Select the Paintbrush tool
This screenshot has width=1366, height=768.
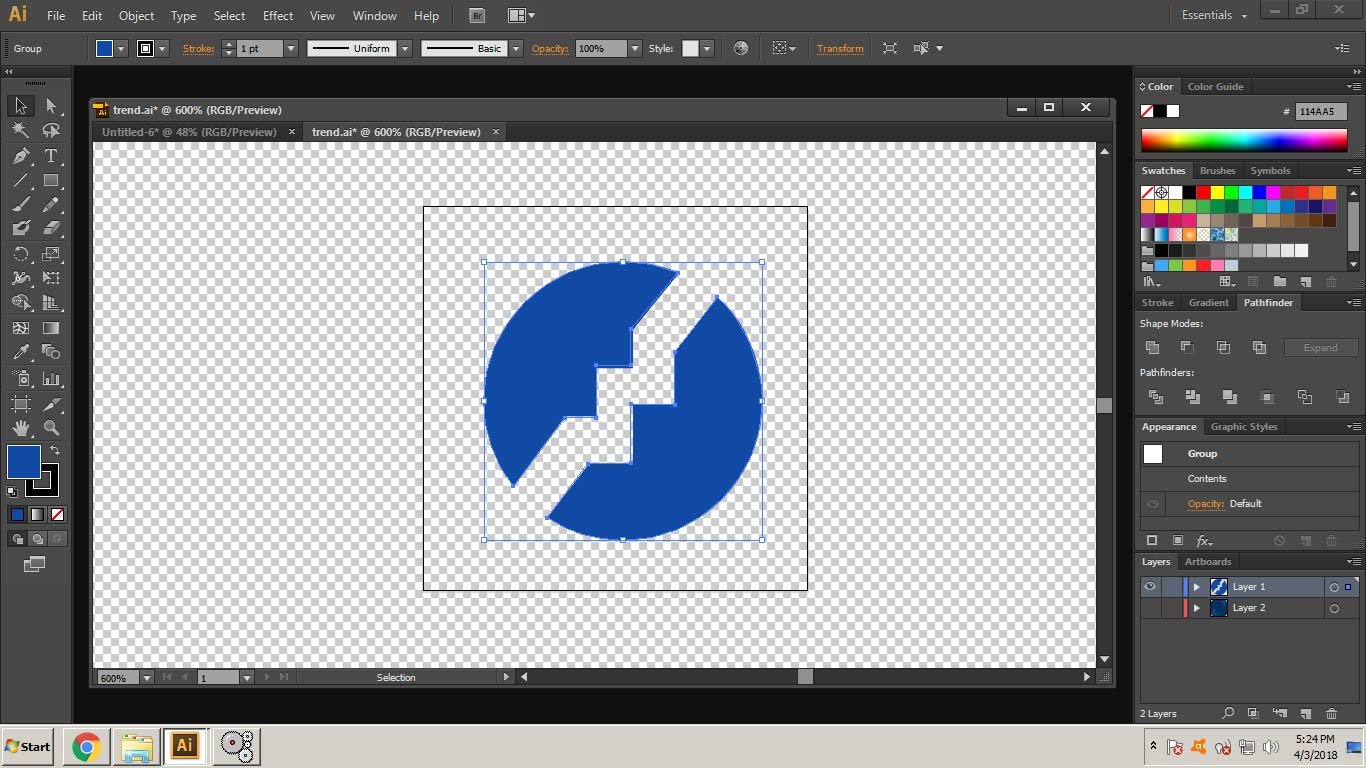point(20,205)
